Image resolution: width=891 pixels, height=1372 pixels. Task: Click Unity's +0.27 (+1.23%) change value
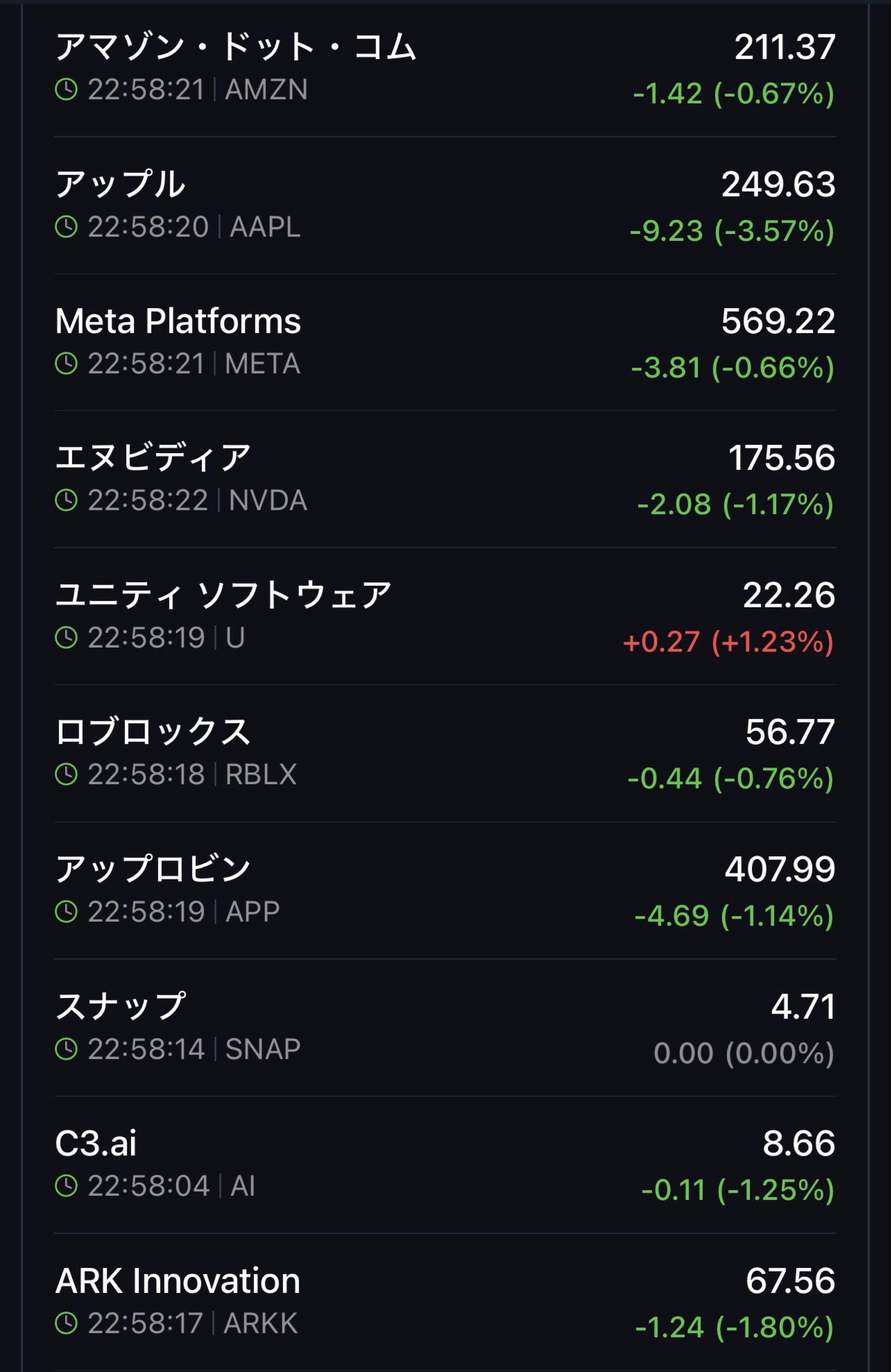(728, 642)
